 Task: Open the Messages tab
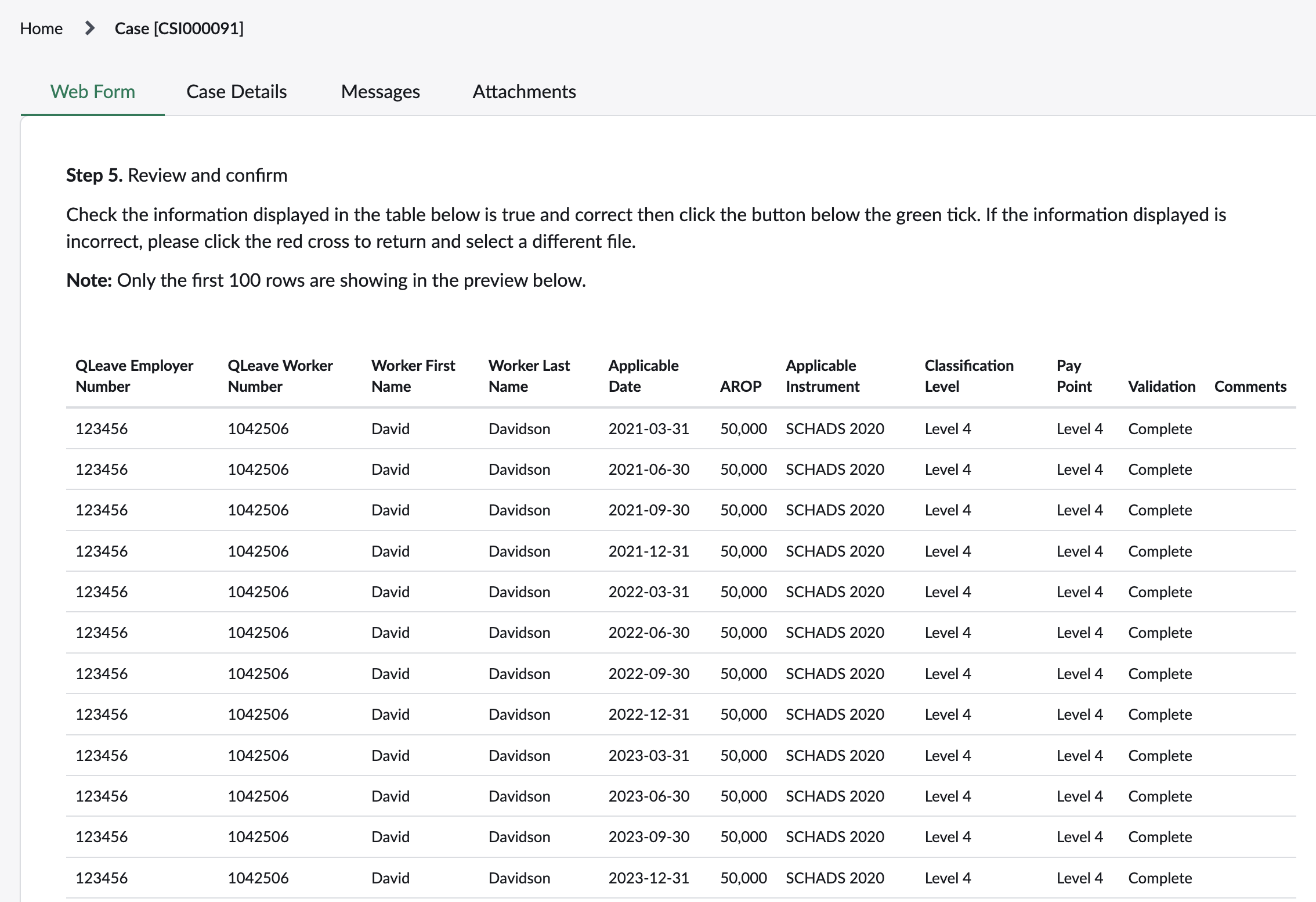(x=381, y=91)
